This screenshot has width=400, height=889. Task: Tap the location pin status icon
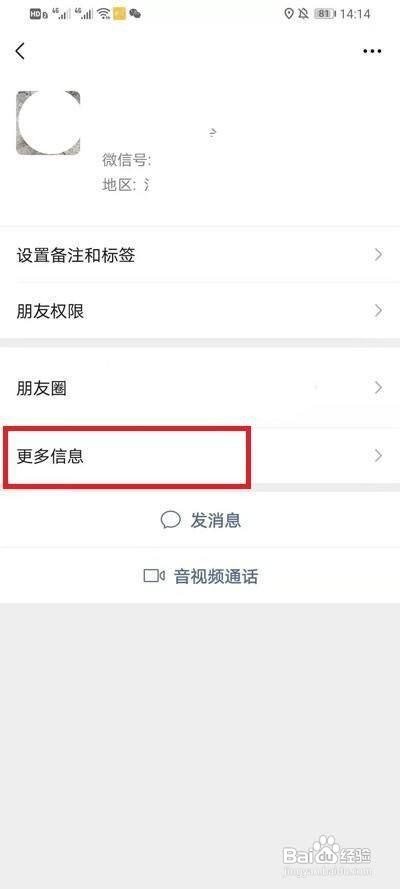pyautogui.click(x=289, y=14)
